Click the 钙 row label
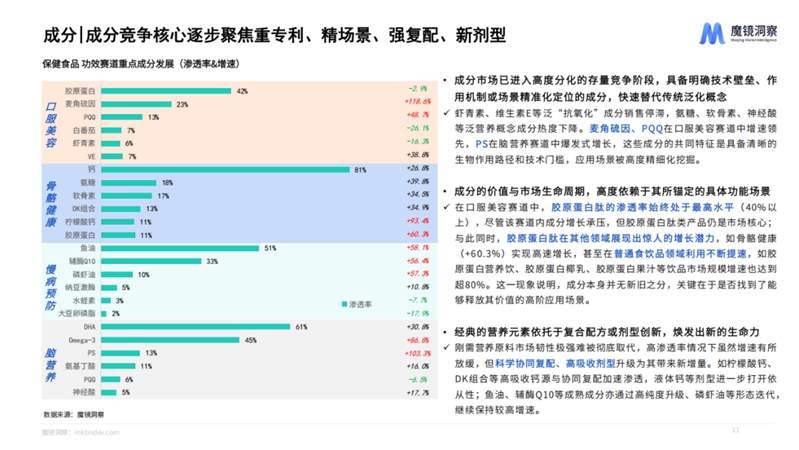 (x=92, y=169)
